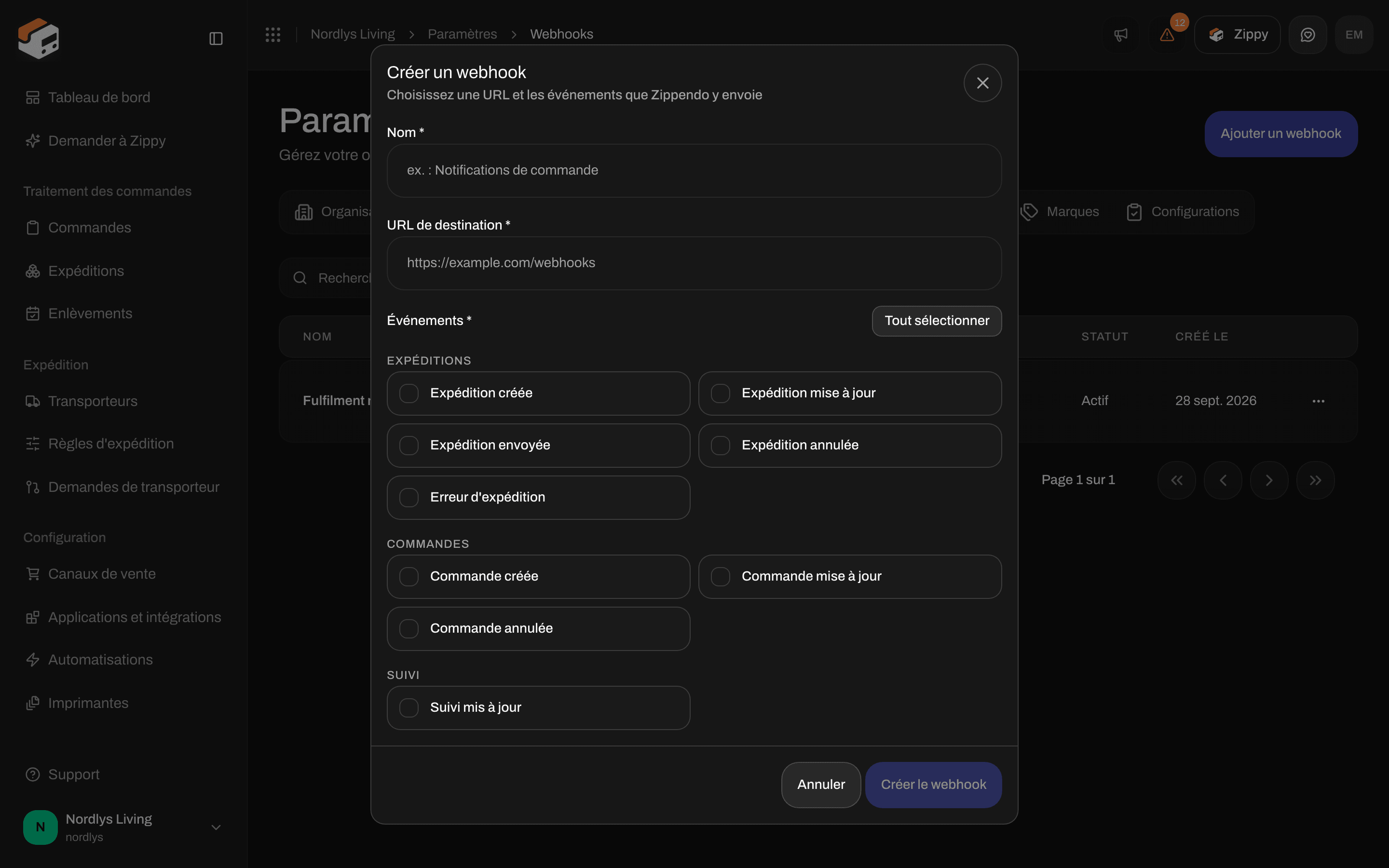1389x868 pixels.
Task: Click Ajouter un webhook button
Action: [1280, 134]
